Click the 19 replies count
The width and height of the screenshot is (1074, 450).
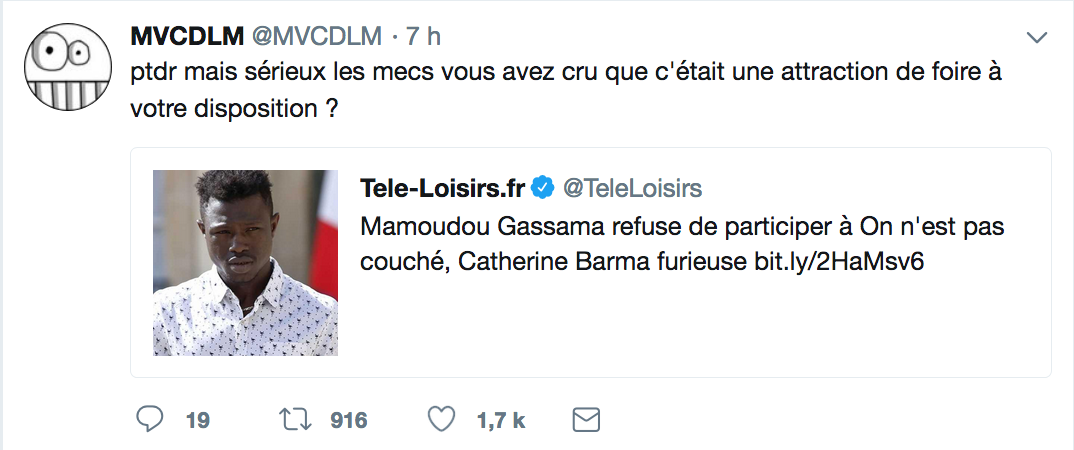198,420
